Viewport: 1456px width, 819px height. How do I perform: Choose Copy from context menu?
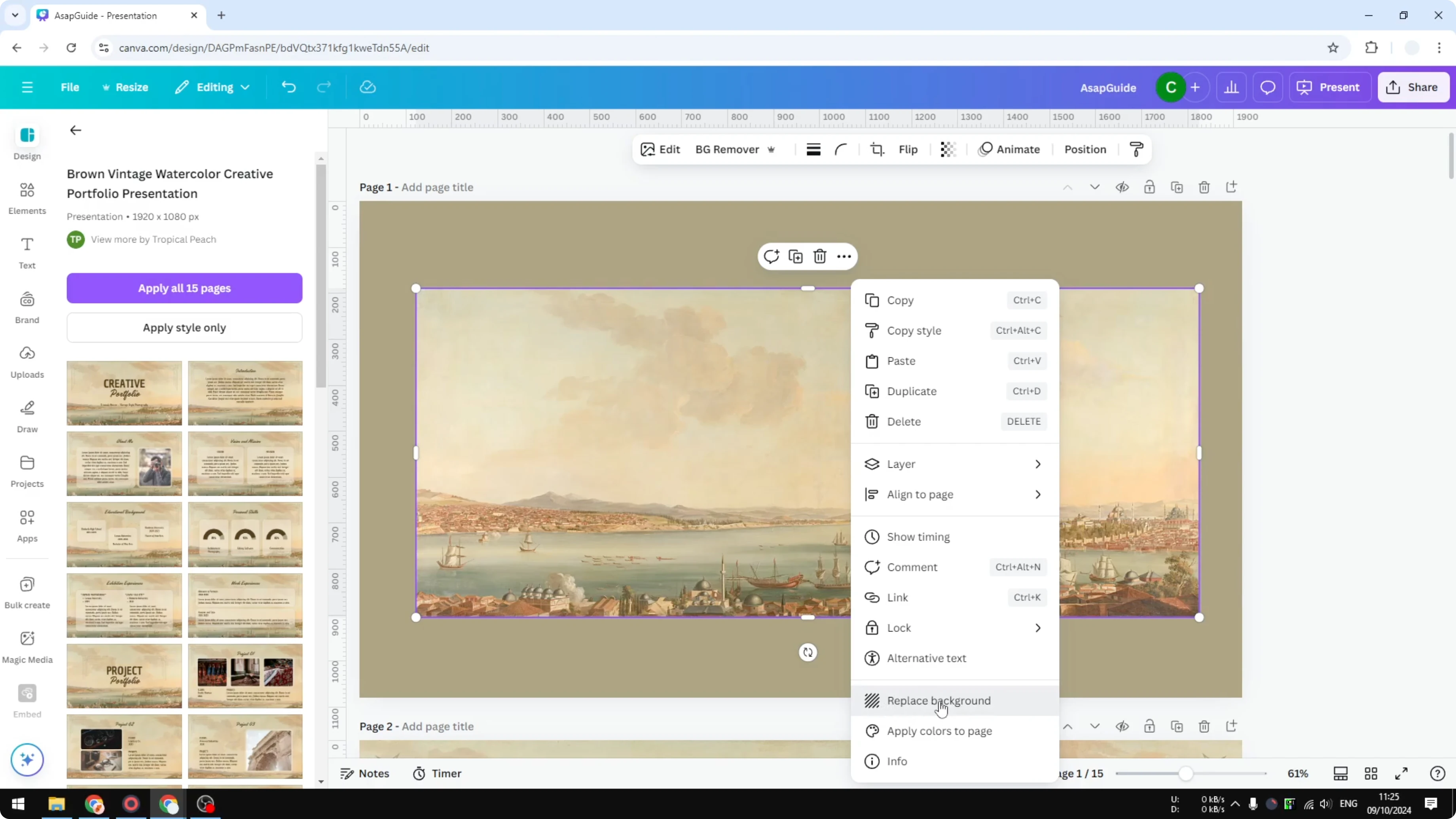[955, 300]
